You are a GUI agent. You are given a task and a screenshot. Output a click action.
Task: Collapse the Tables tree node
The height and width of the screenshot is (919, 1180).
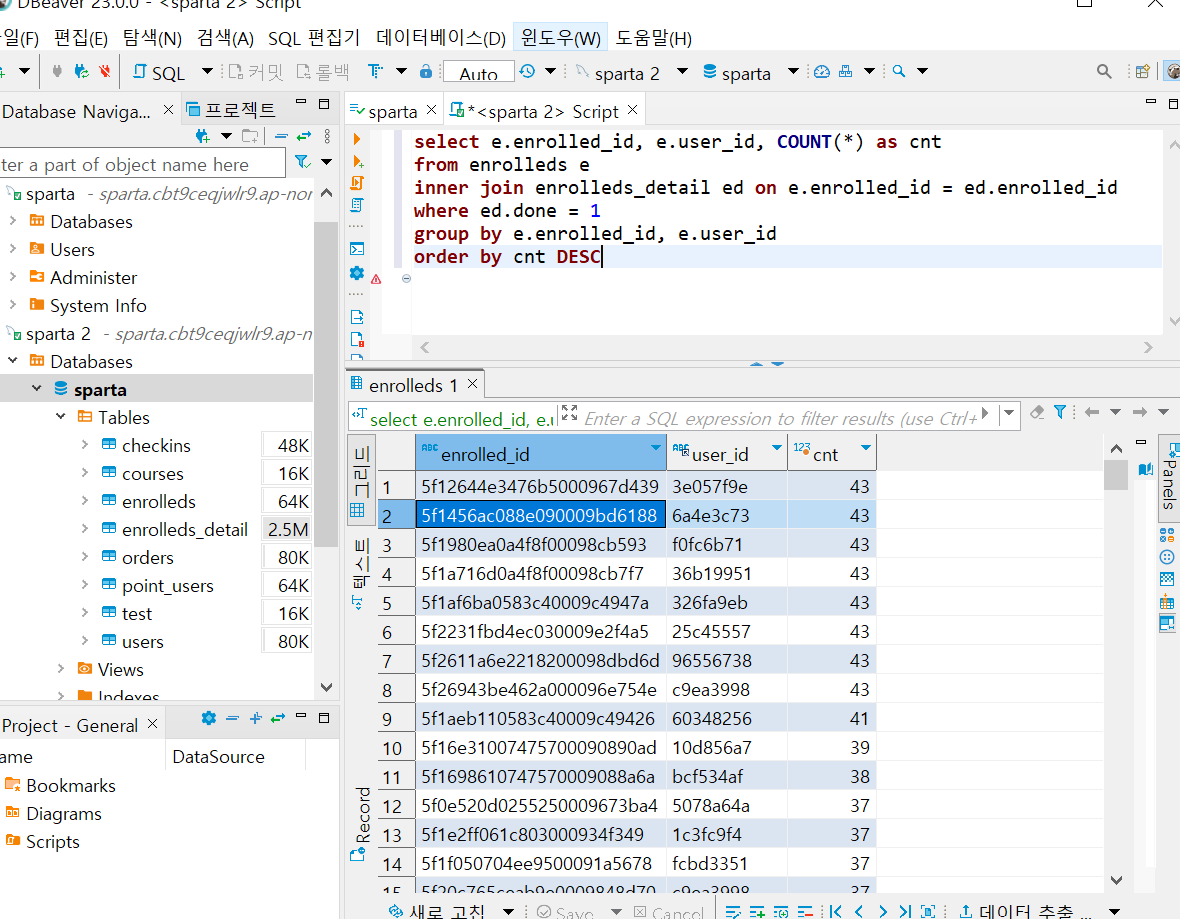click(61, 416)
